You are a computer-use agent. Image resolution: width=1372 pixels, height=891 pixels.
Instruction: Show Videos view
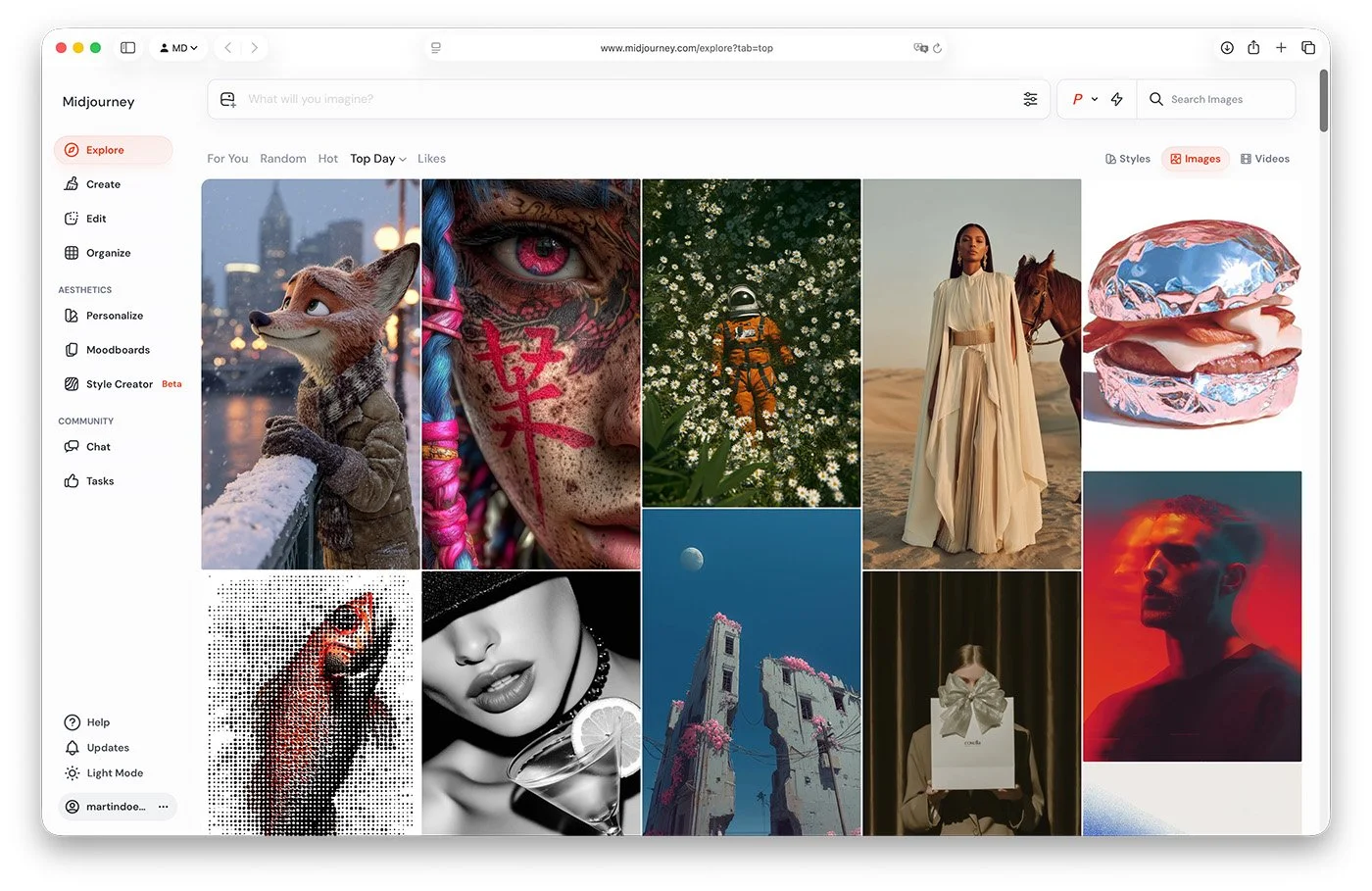[1265, 159]
